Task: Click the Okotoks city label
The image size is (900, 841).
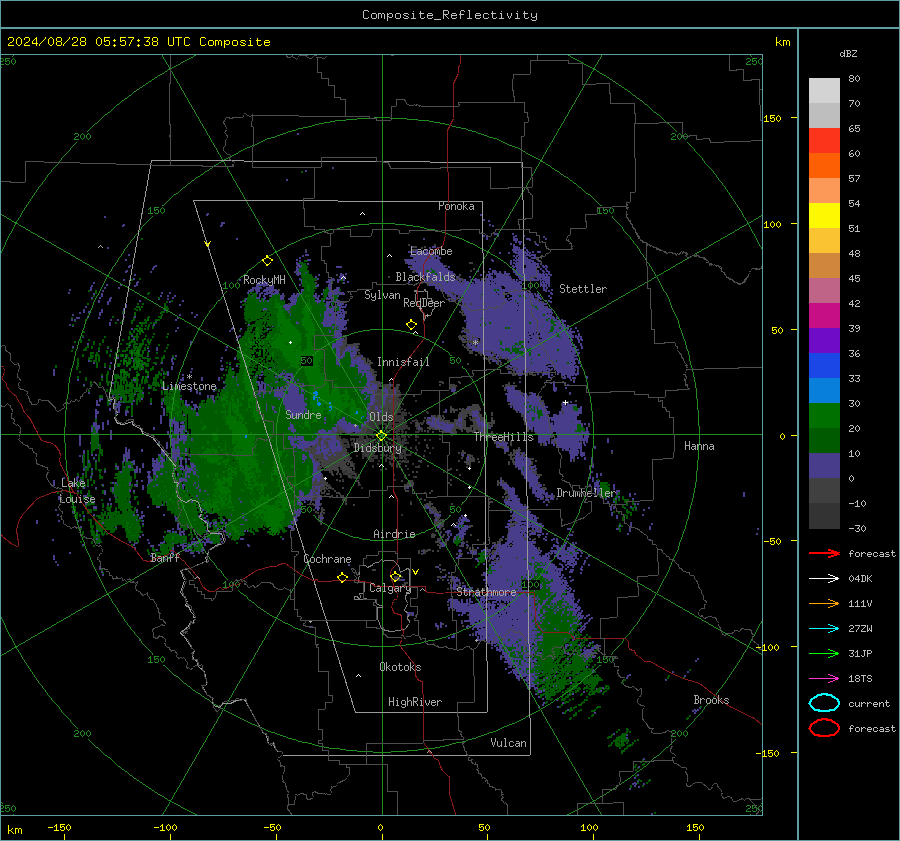Action: tap(400, 667)
